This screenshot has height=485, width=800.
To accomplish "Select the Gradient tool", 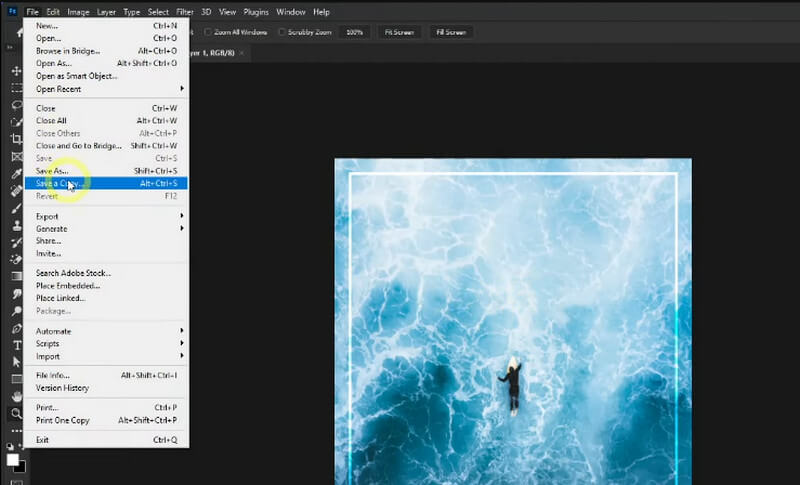I will click(16, 276).
